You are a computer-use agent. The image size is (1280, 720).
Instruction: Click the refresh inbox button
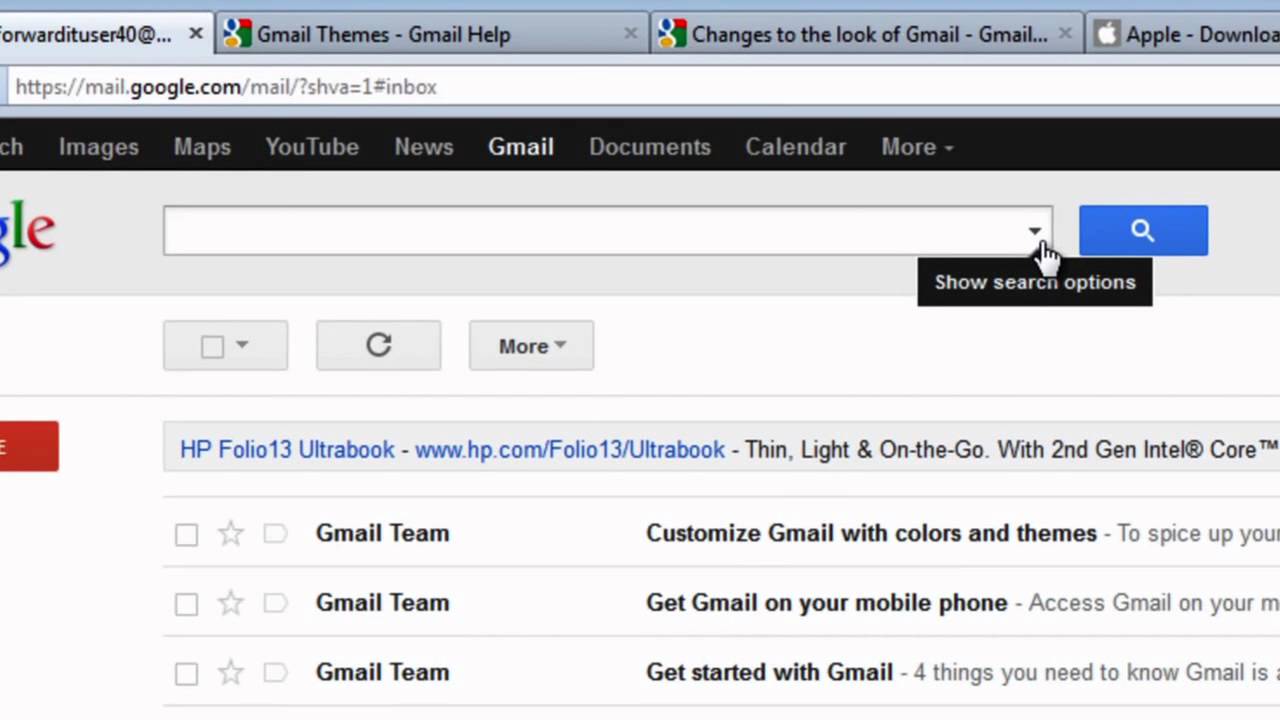378,346
